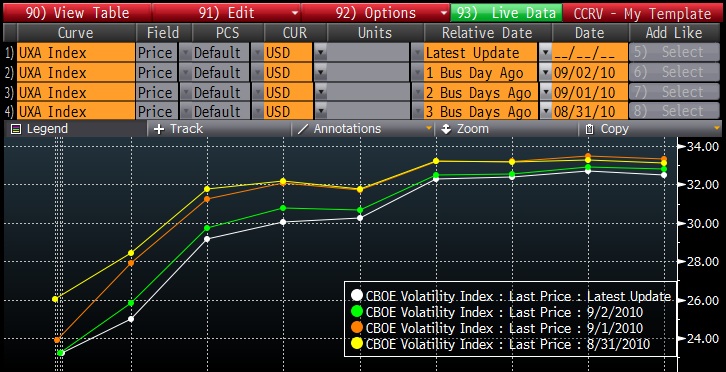Screen dimensions: 726x372
Task: Expand the Copy dropdown arrow
Action: (717, 128)
